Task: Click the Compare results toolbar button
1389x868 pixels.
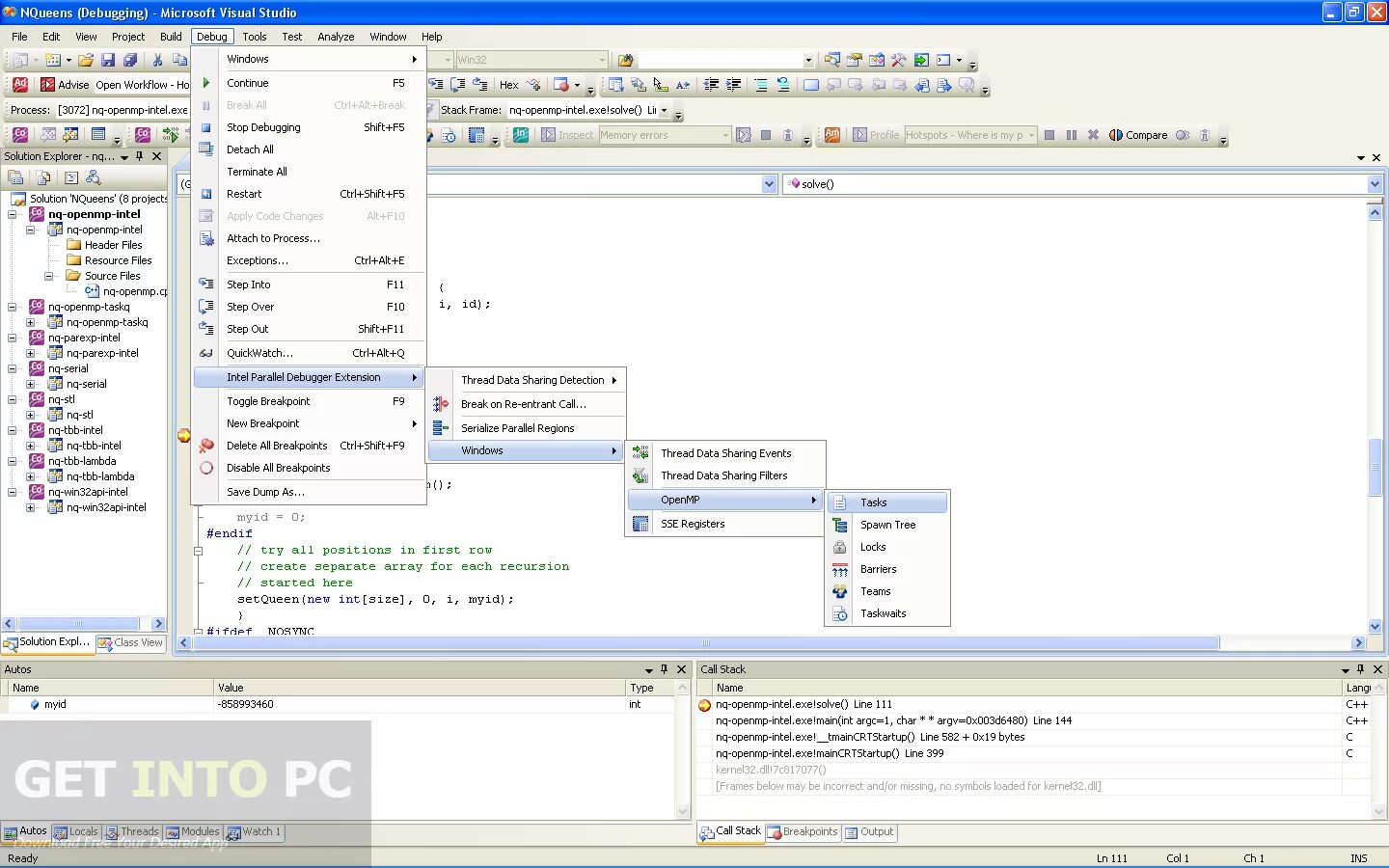Action: coord(1138,135)
